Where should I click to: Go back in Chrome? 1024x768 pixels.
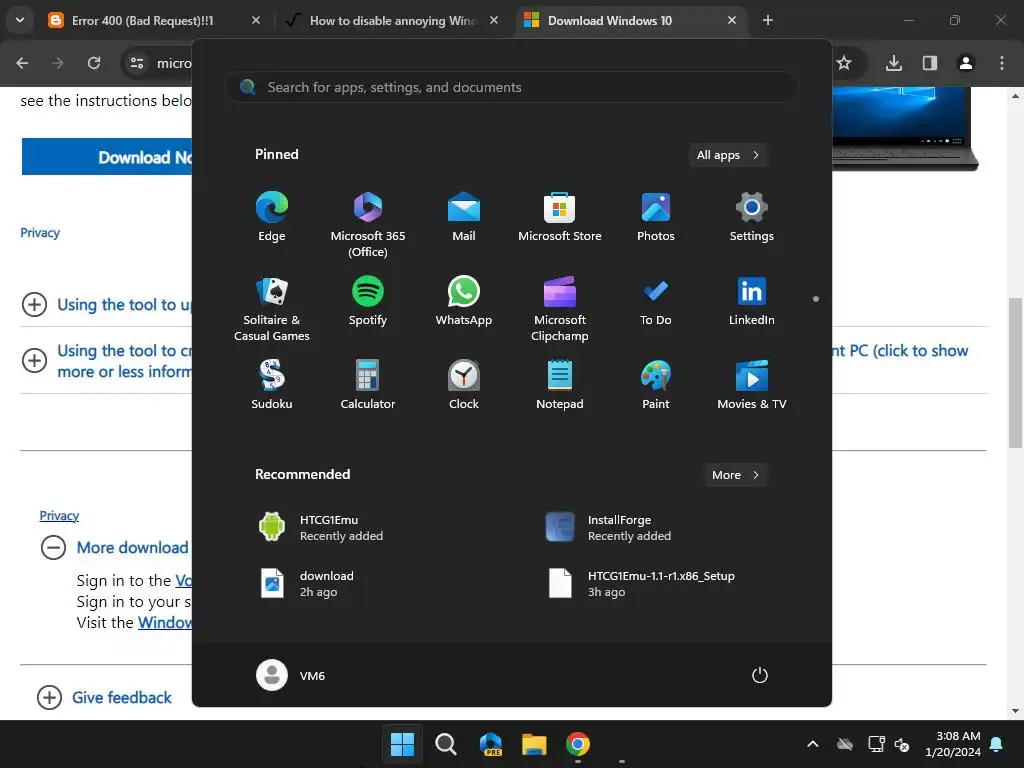22,63
